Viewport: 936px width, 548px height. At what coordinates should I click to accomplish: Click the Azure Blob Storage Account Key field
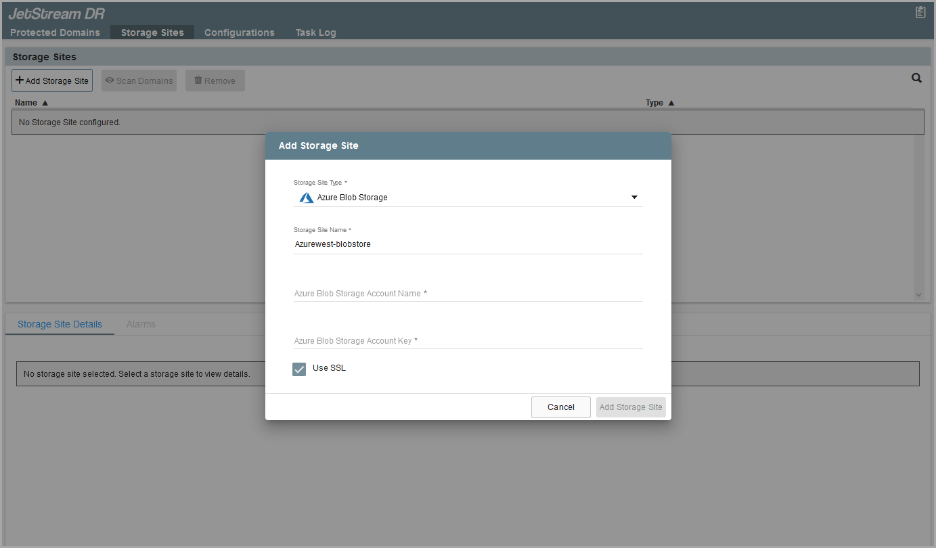(467, 340)
